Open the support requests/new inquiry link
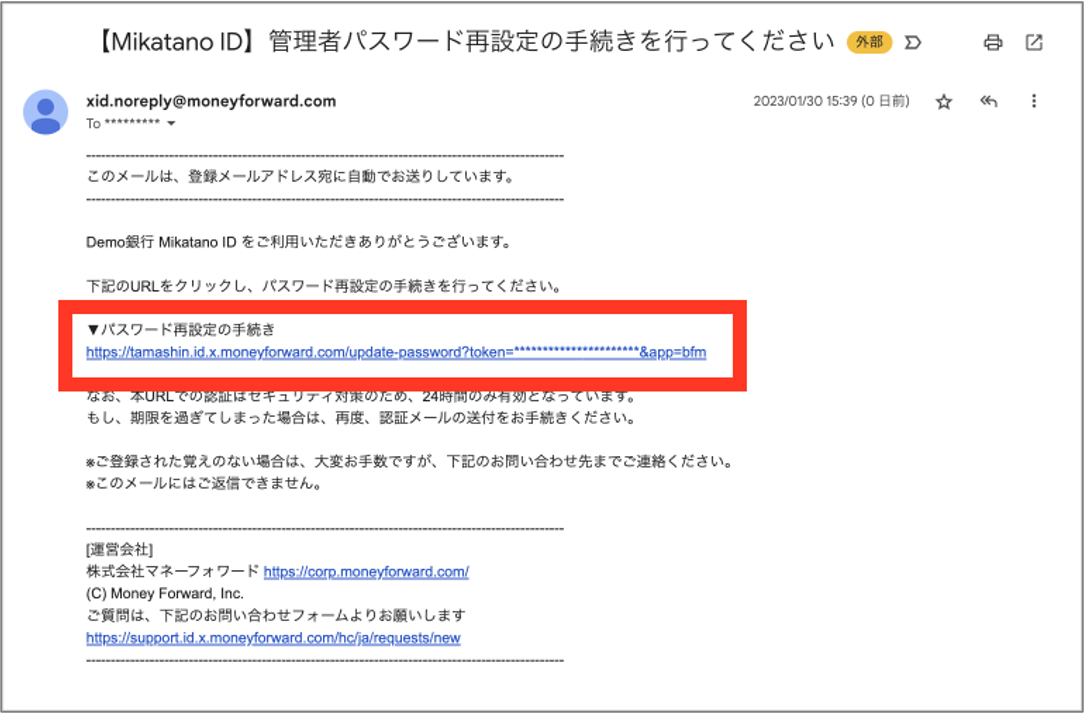The height and width of the screenshot is (714, 1084). point(273,638)
